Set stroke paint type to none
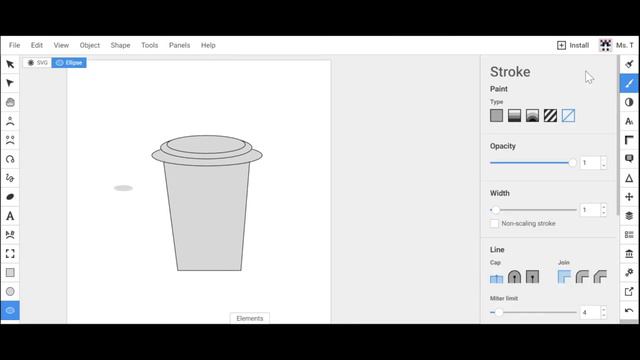This screenshot has height=360, width=640. point(568,116)
